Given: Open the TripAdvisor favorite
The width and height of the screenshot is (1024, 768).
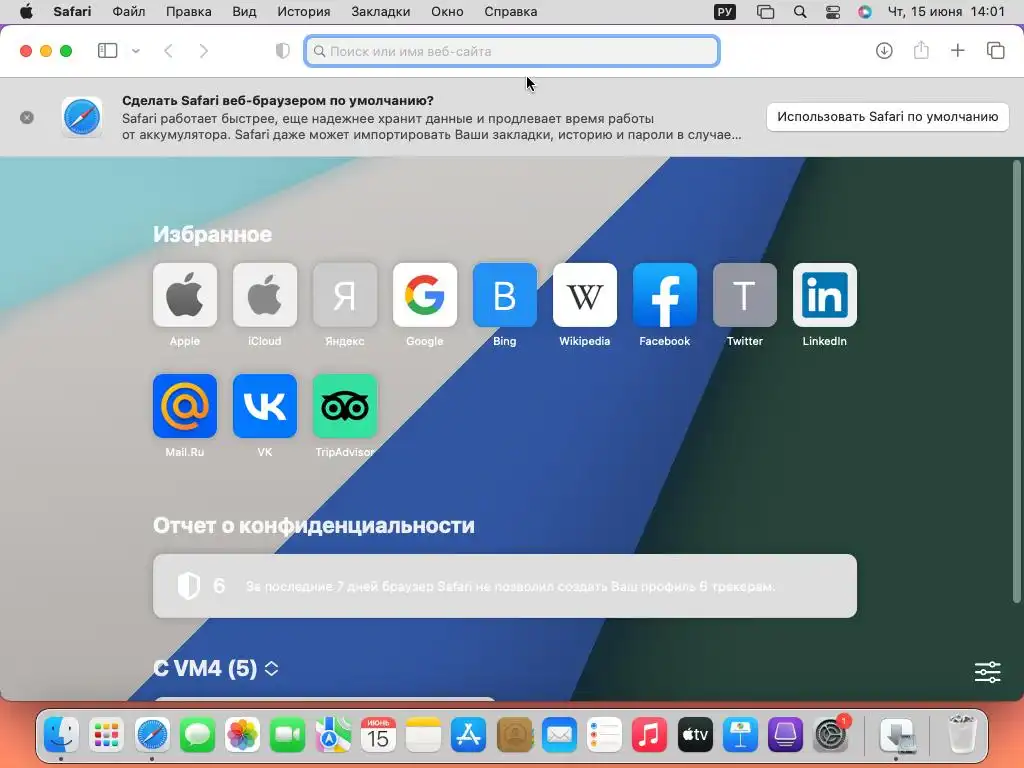Looking at the screenshot, I should (x=345, y=406).
